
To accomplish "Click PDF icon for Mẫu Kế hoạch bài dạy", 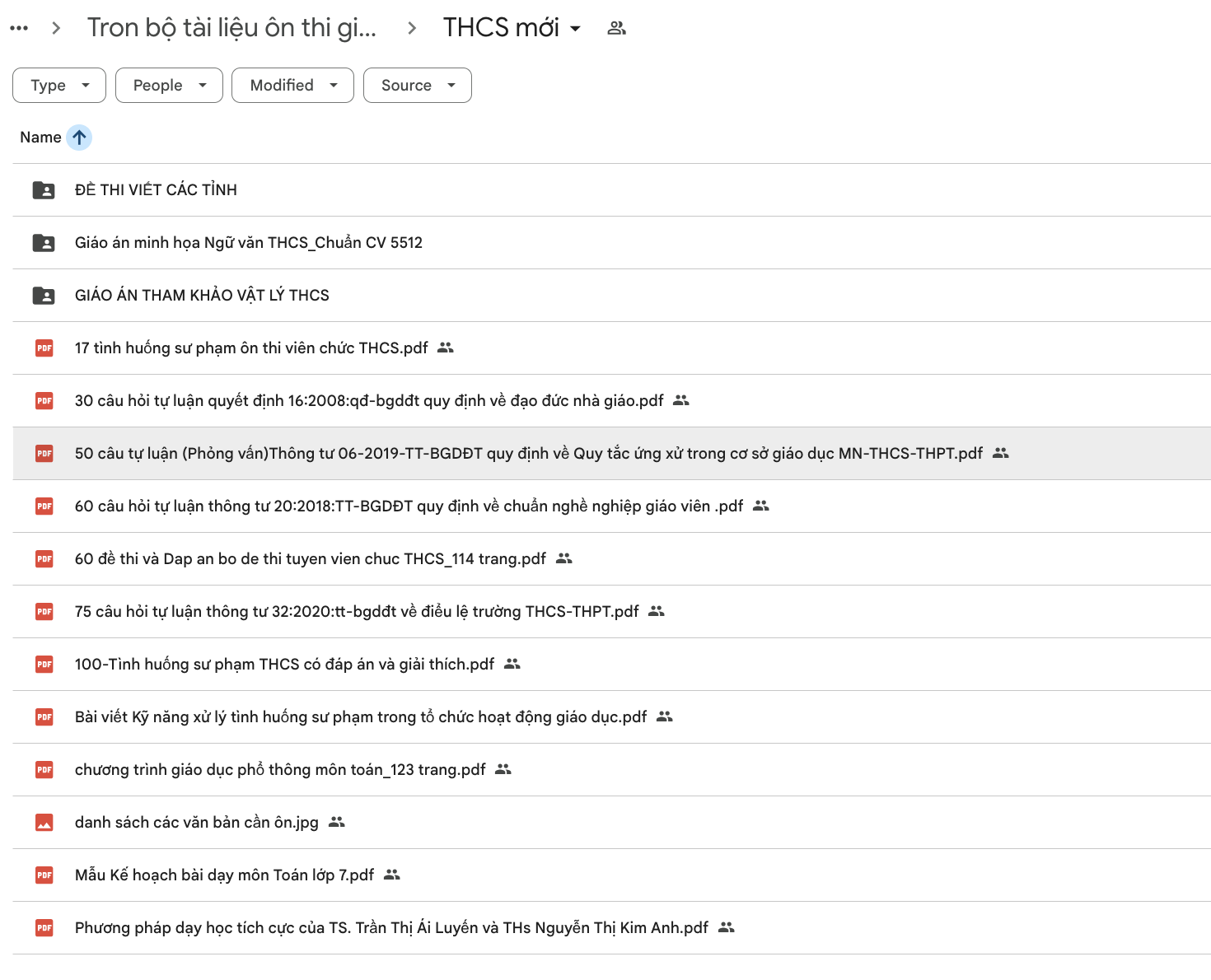I will click(44, 875).
